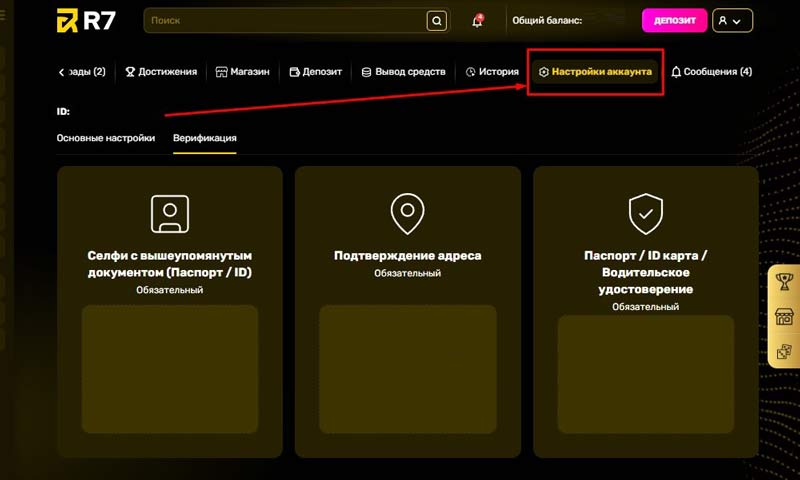Click the address location pin icon

coord(407,212)
